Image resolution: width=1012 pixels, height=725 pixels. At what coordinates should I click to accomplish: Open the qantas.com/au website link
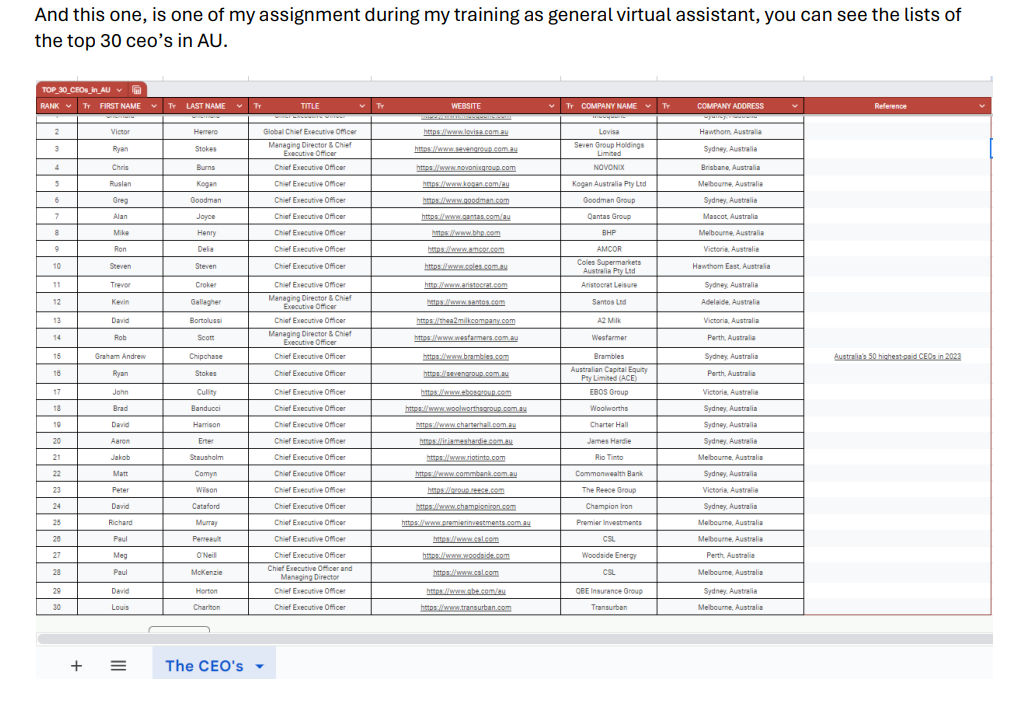click(465, 217)
